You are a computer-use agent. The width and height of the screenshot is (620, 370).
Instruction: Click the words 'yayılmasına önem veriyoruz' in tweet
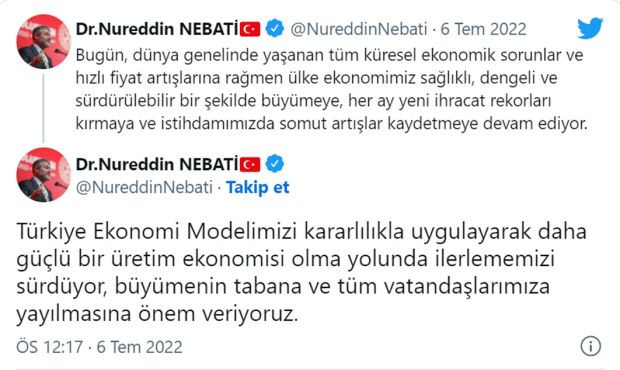pos(157,314)
